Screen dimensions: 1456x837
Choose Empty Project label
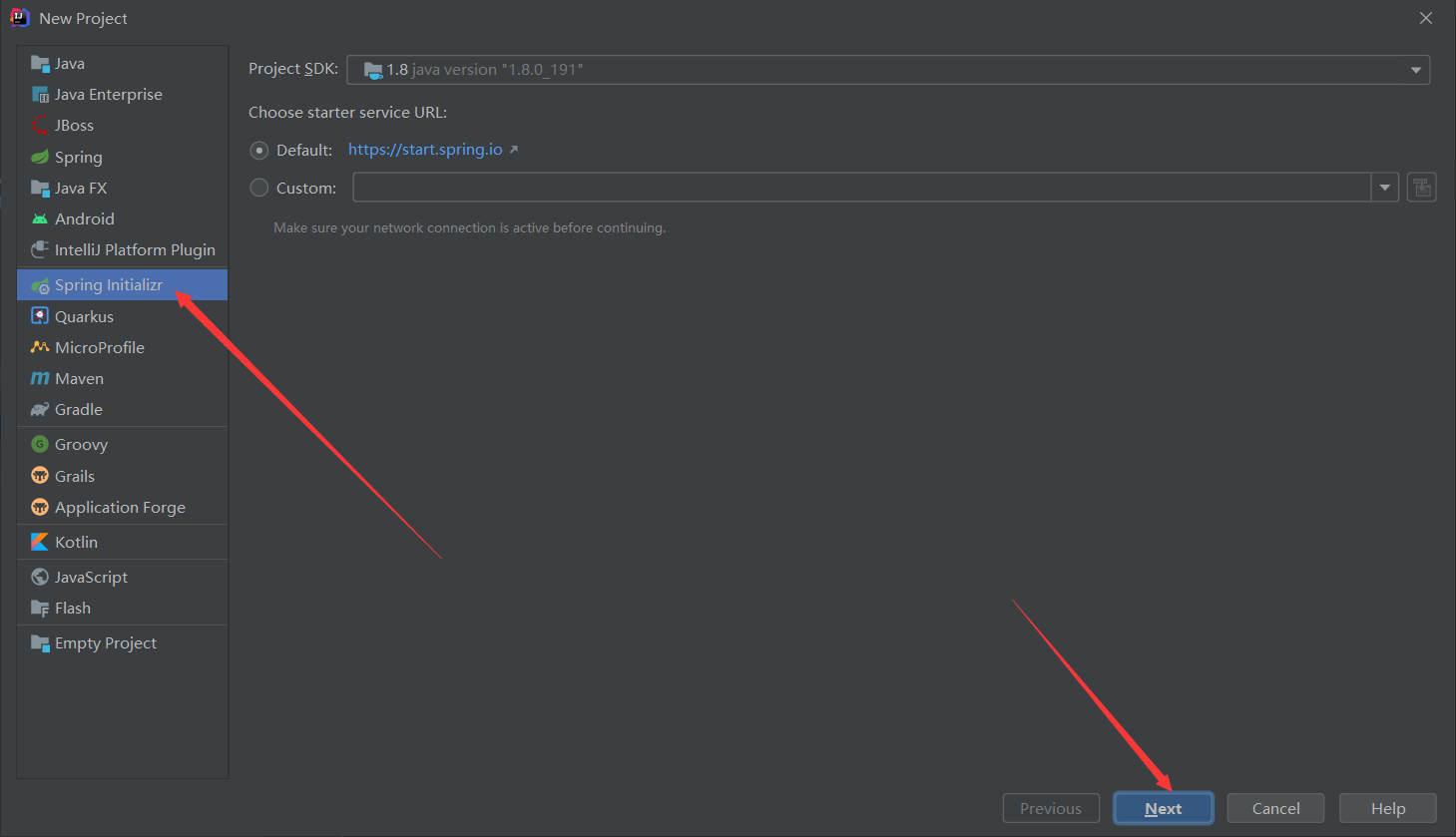point(106,643)
